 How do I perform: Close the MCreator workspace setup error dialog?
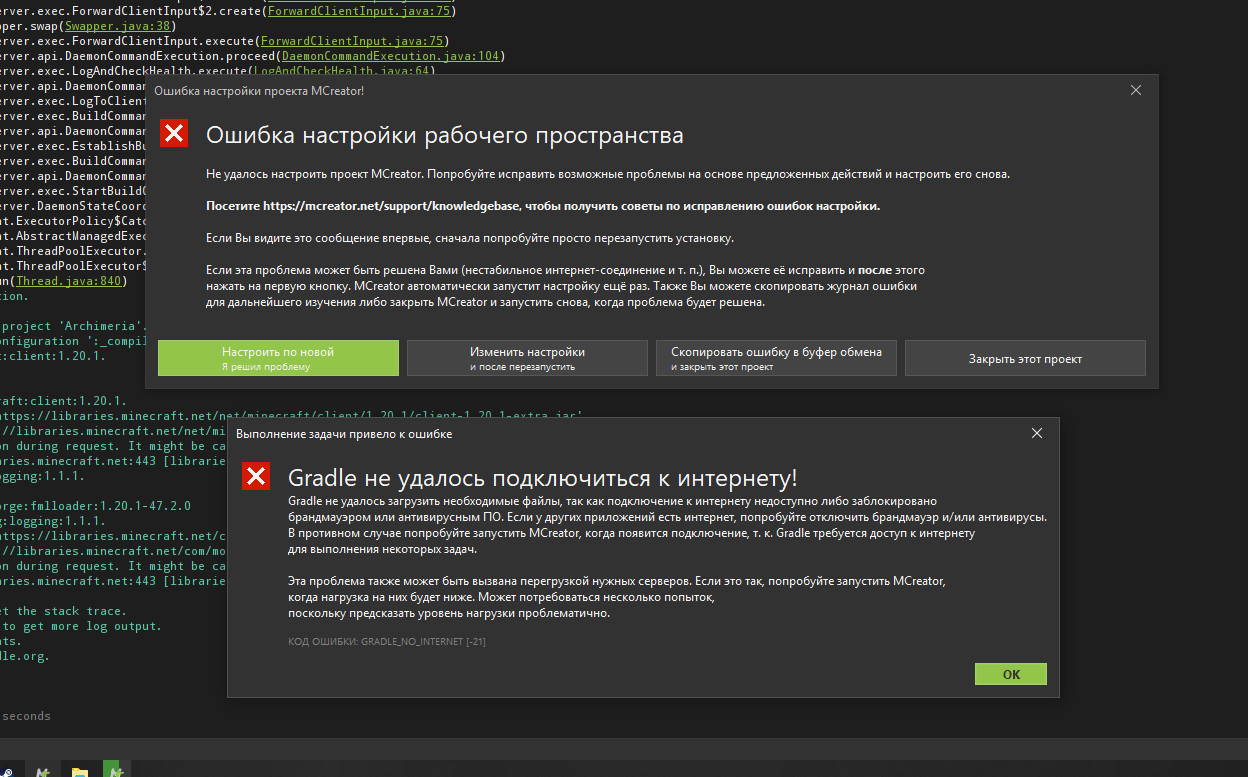1135,90
